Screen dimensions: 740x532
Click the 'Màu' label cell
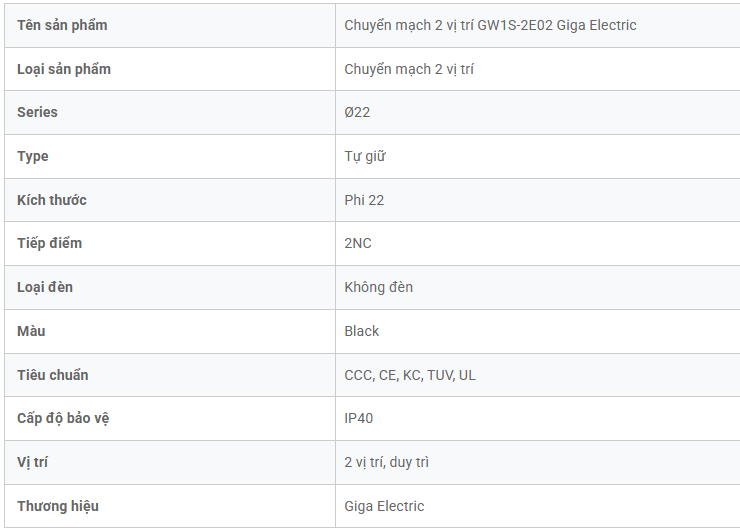point(31,331)
